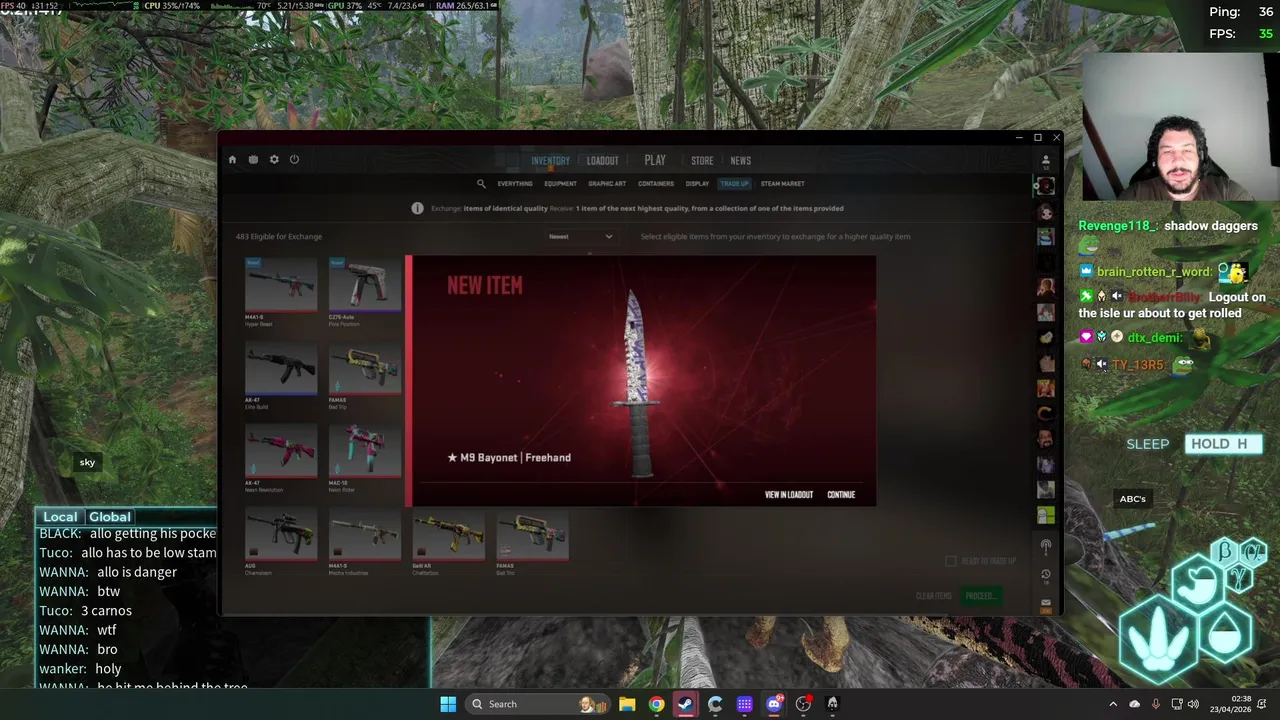The height and width of the screenshot is (720, 1280).
Task: Switch to the Loadout tab
Action: [x=602, y=161]
